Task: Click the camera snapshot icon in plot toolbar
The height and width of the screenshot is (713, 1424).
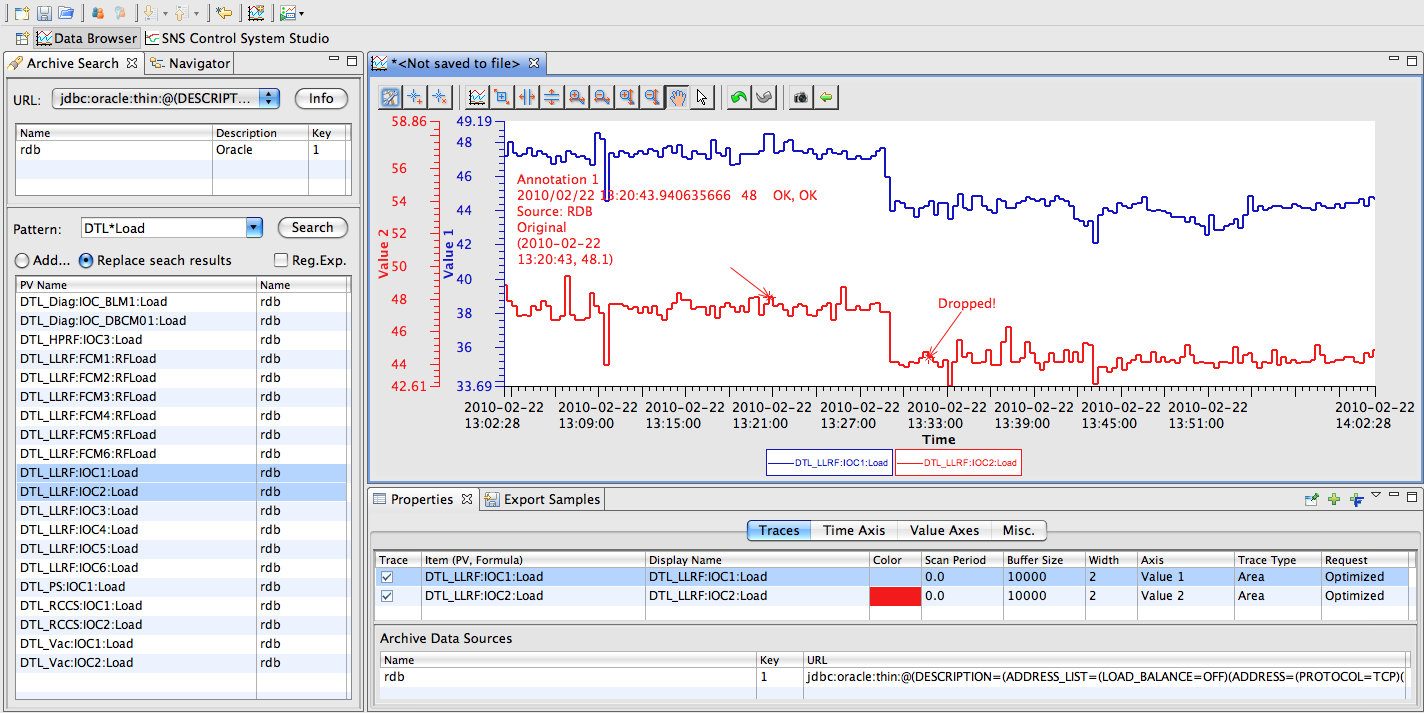Action: (800, 97)
